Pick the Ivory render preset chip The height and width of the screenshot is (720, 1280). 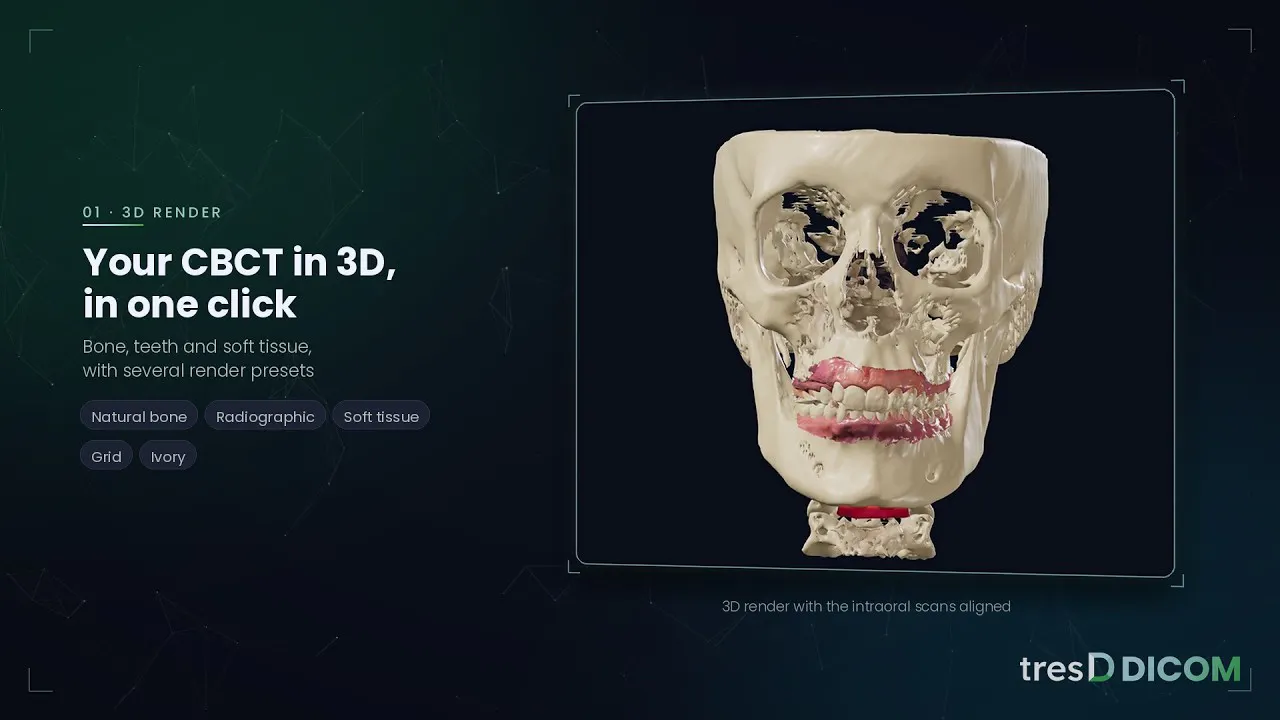[168, 456]
